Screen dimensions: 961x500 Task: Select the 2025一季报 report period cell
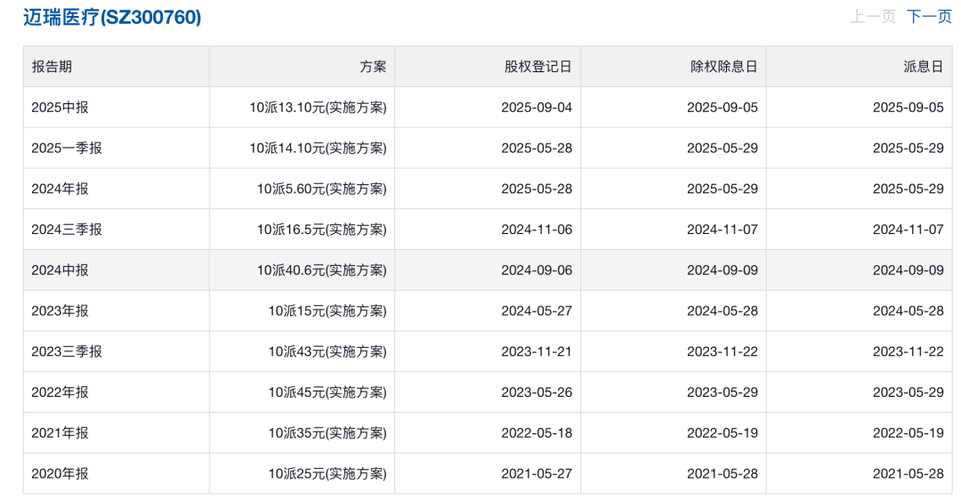tap(67, 148)
